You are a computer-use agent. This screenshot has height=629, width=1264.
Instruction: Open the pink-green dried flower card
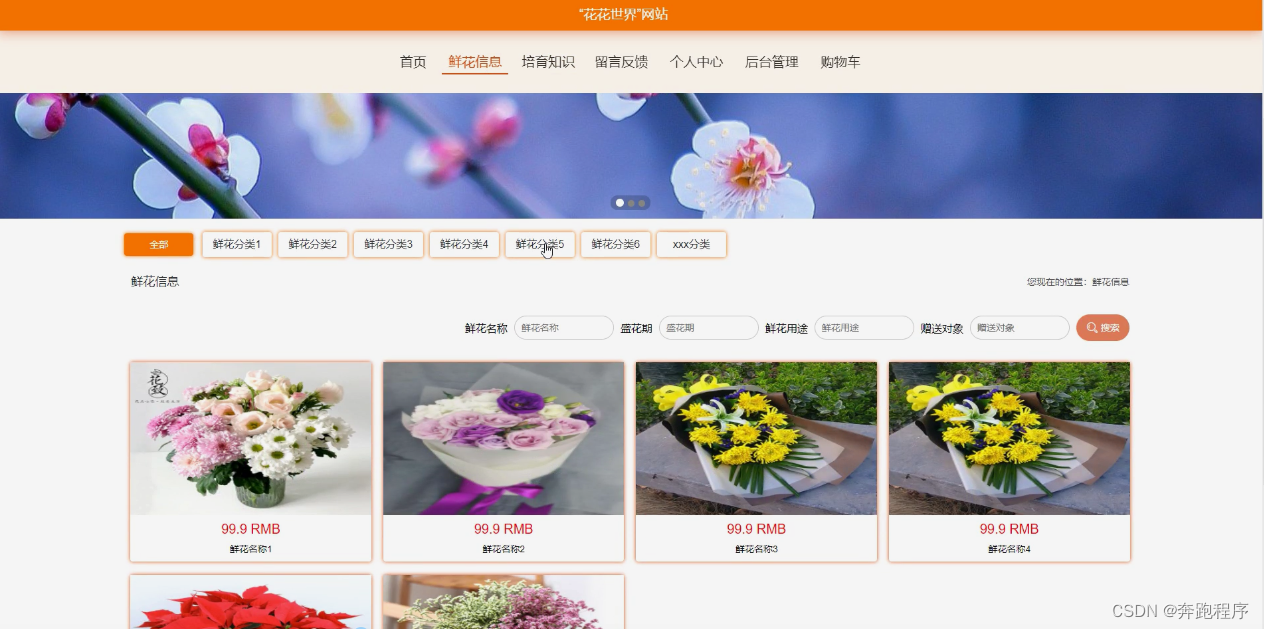pyautogui.click(x=504, y=602)
